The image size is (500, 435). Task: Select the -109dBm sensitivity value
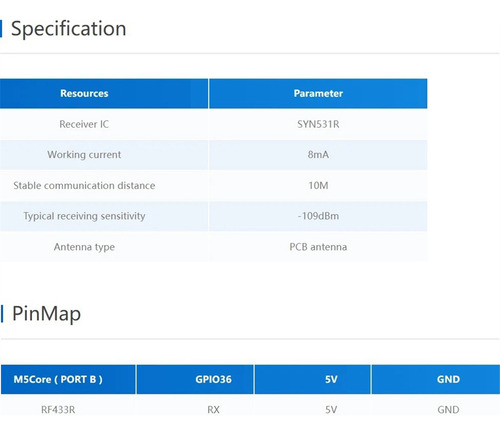[x=318, y=216]
